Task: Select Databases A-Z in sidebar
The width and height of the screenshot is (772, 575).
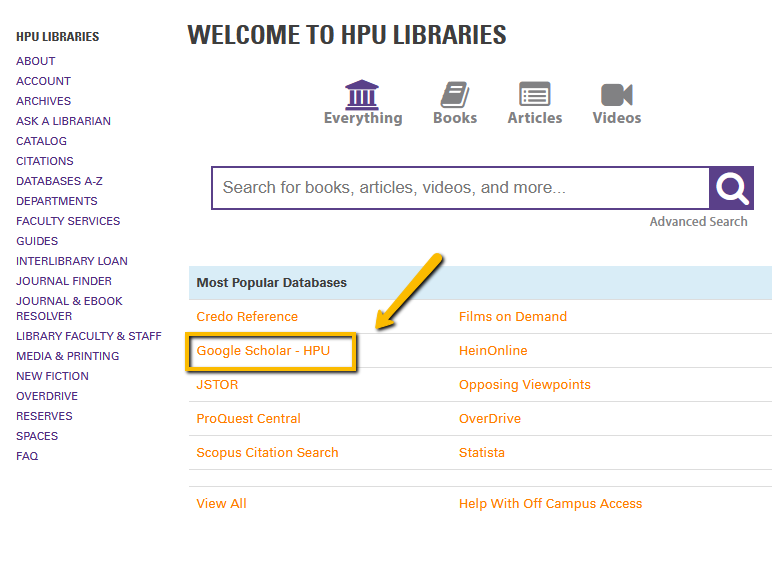Action: click(59, 181)
